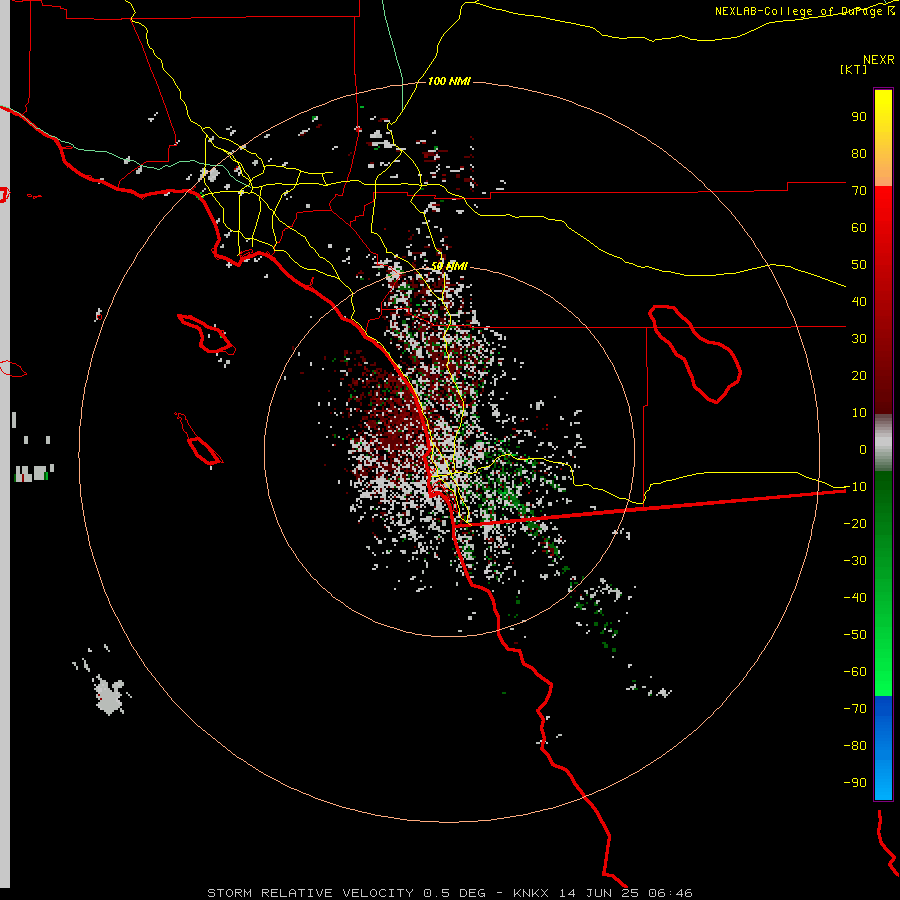
Task: Click the 40 scale value
Action: pos(859,301)
